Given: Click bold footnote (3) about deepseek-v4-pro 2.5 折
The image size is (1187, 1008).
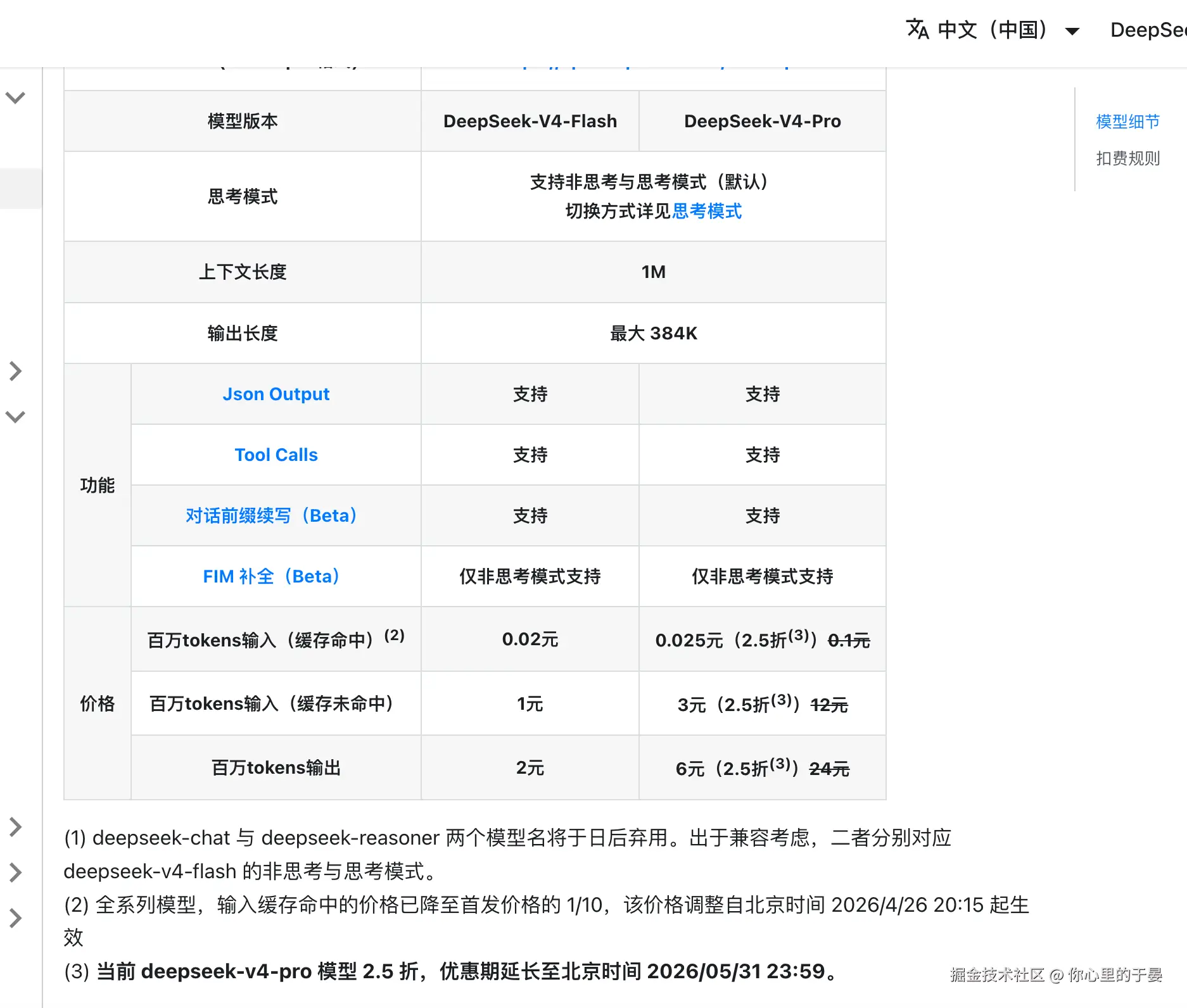Looking at the screenshot, I should [452, 971].
